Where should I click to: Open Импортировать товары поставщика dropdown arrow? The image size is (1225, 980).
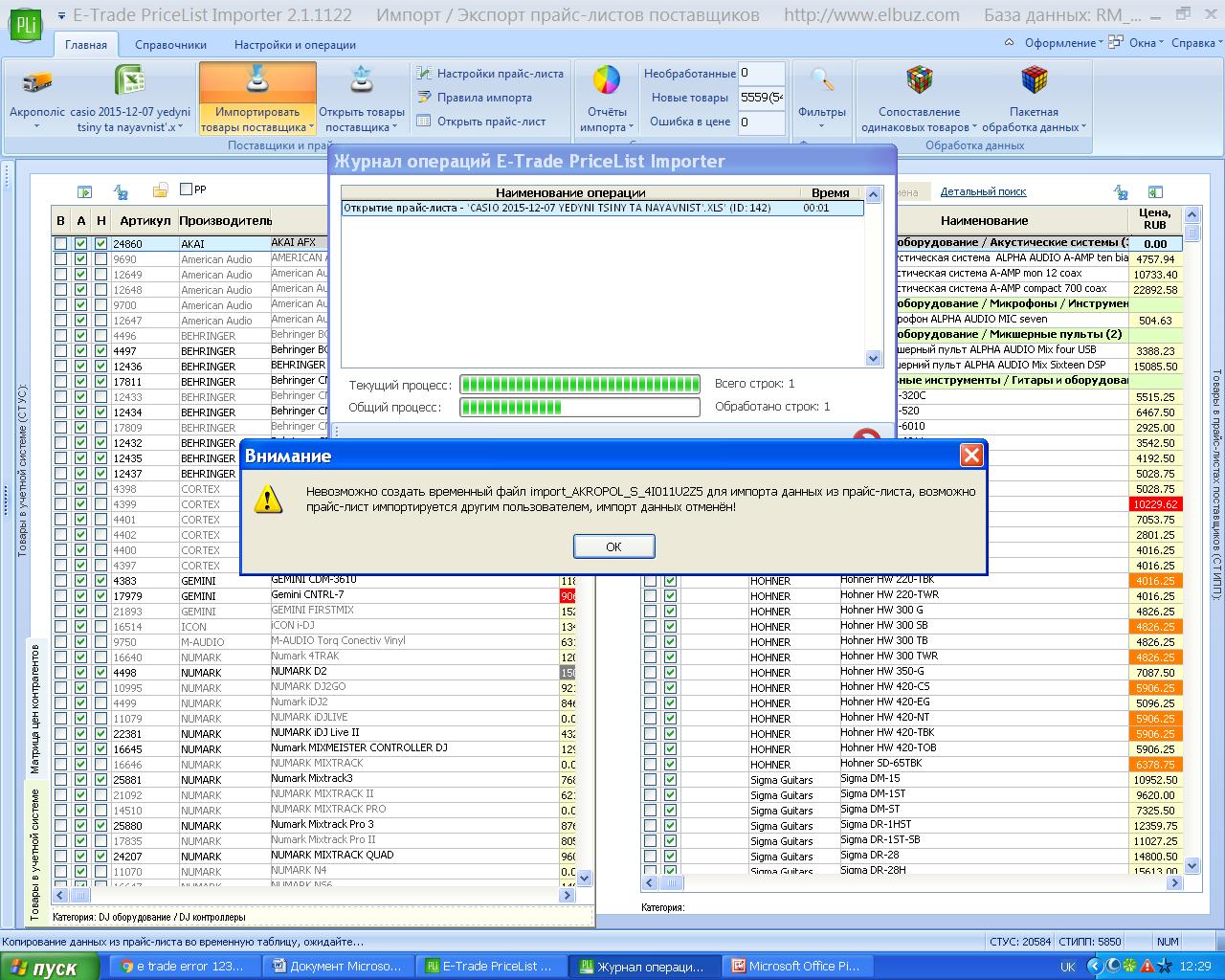click(311, 127)
